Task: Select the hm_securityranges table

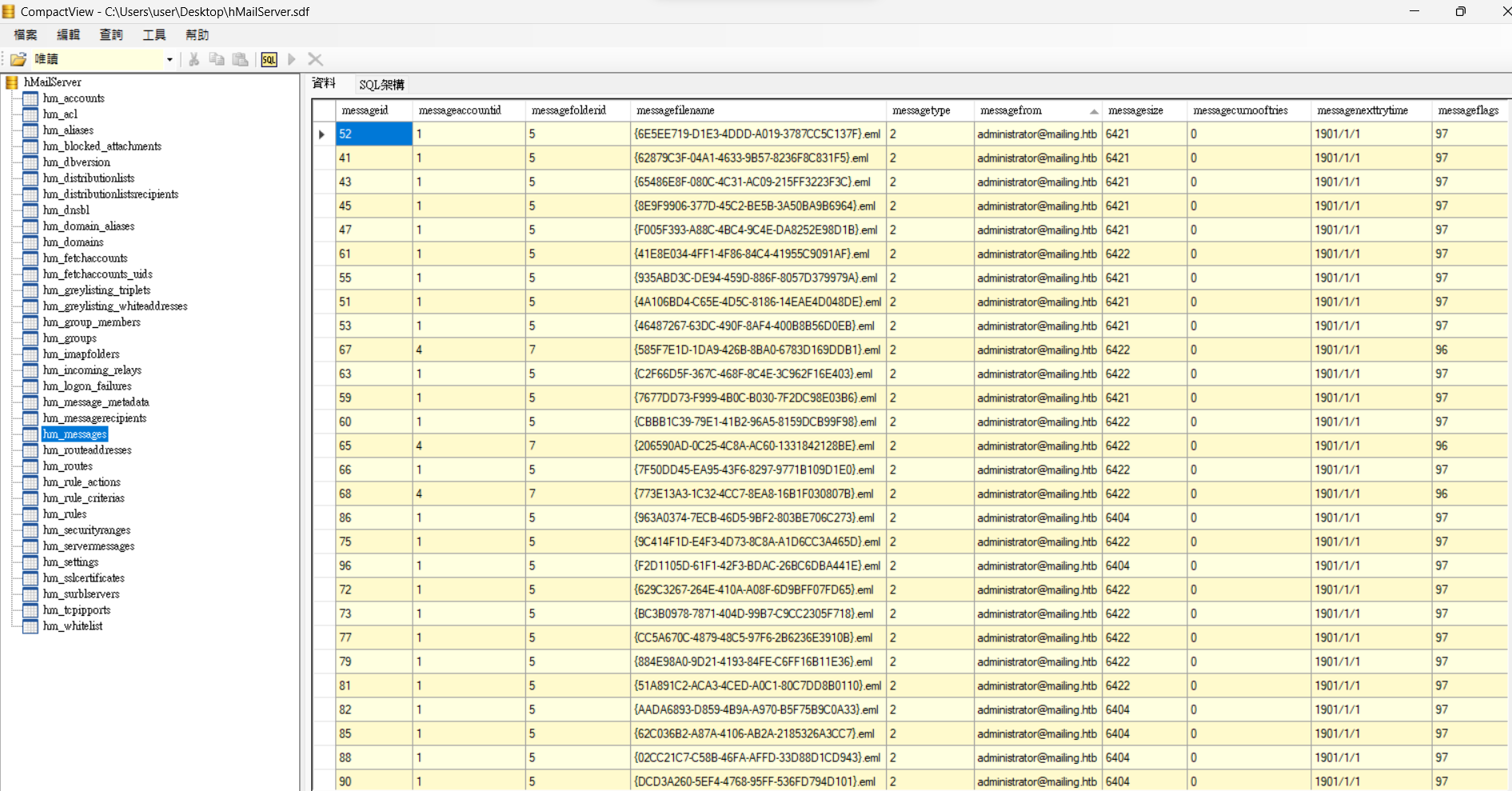Action: click(x=87, y=530)
